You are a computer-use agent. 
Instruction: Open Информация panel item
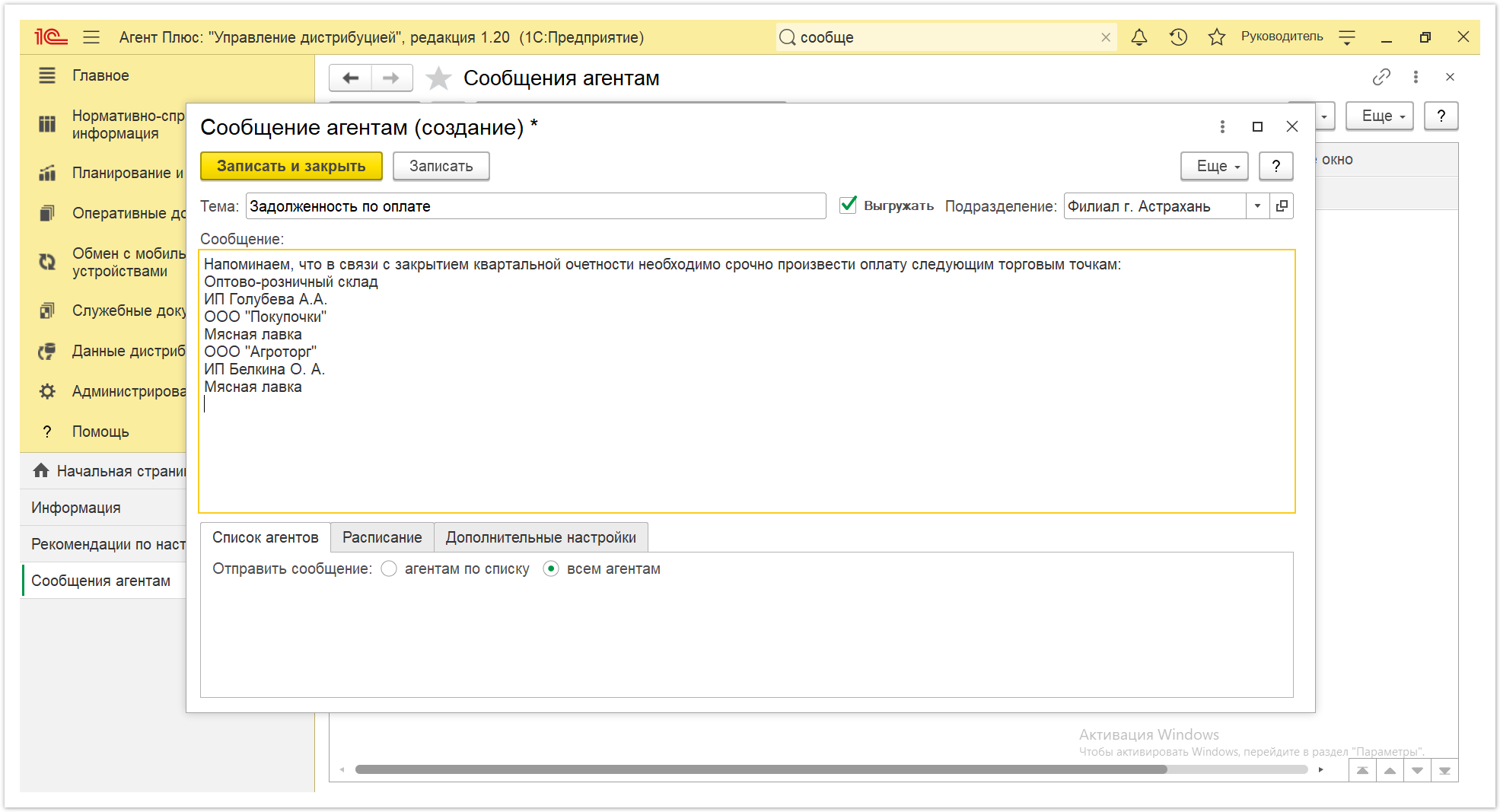pyautogui.click(x=104, y=508)
